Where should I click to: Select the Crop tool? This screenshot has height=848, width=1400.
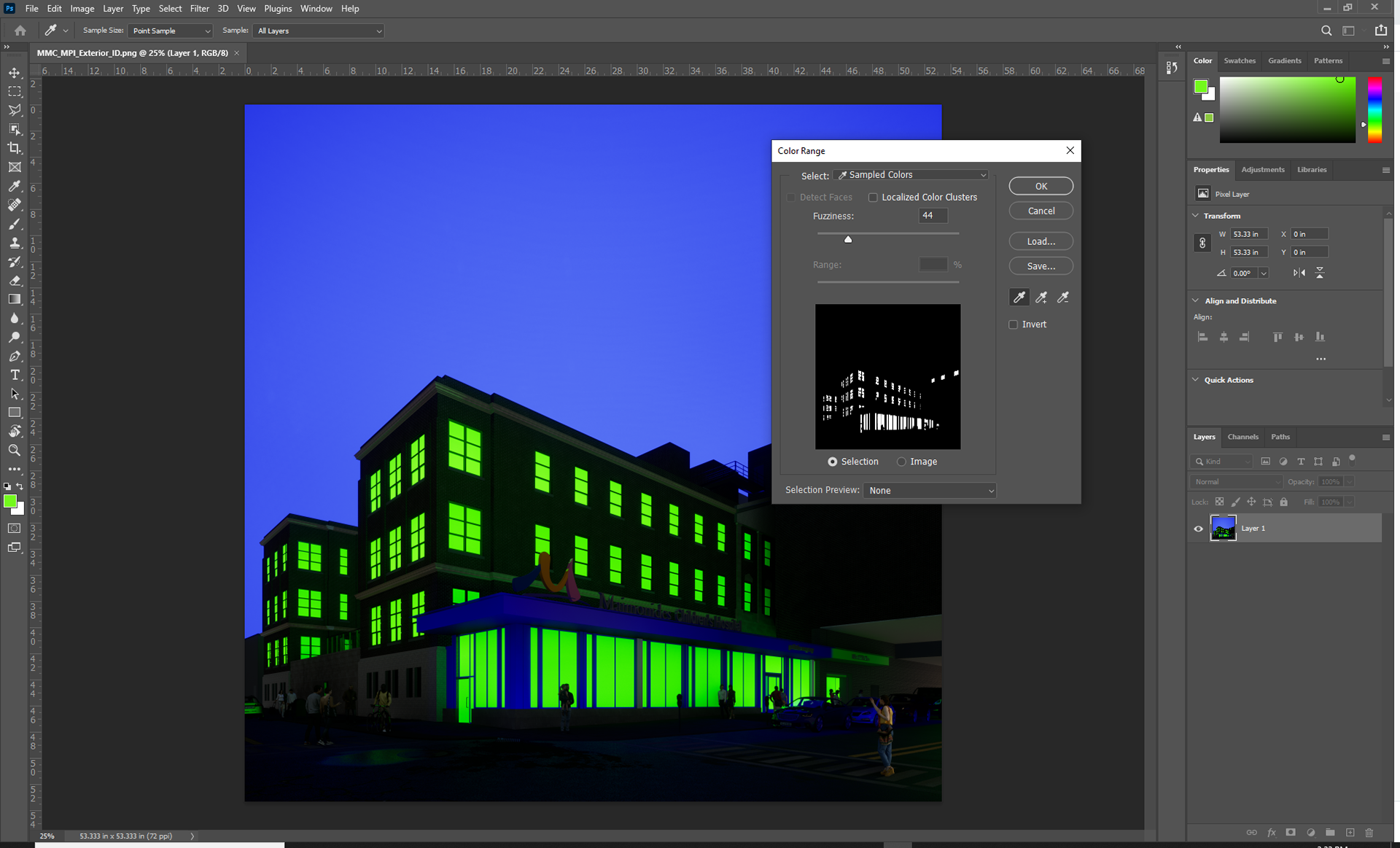coord(15,148)
